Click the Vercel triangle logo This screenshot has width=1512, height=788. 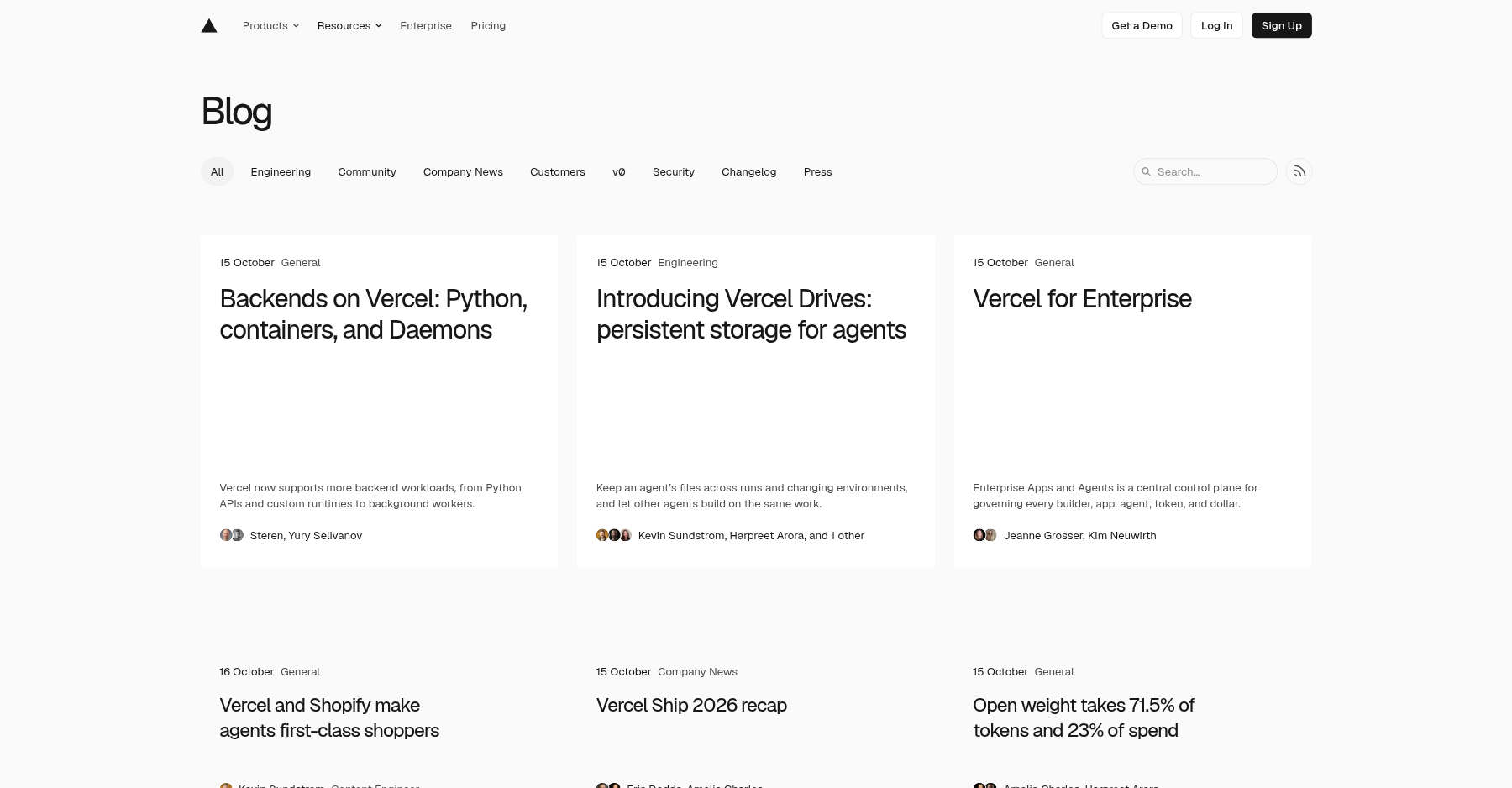[x=209, y=26]
